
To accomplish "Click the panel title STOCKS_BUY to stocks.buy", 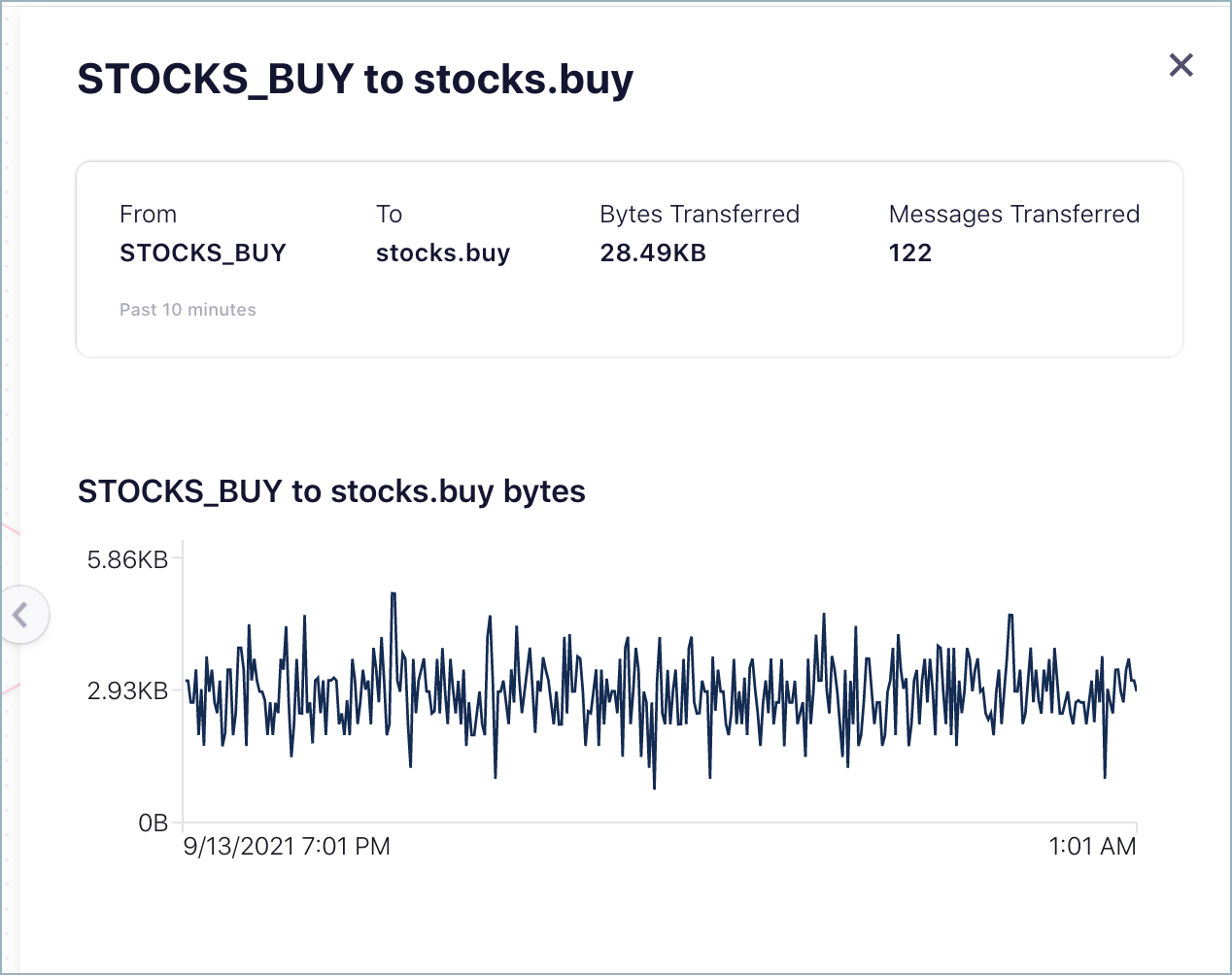I will [x=355, y=79].
